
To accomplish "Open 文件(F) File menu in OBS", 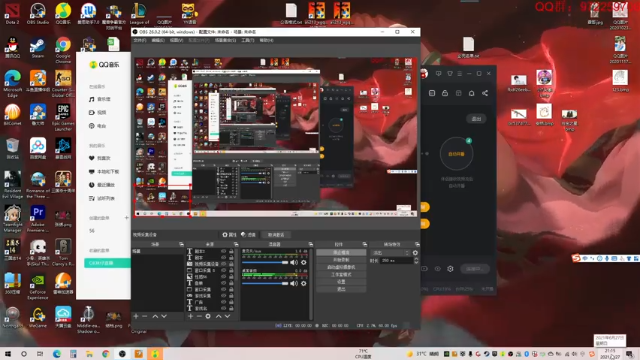I will (x=140, y=40).
